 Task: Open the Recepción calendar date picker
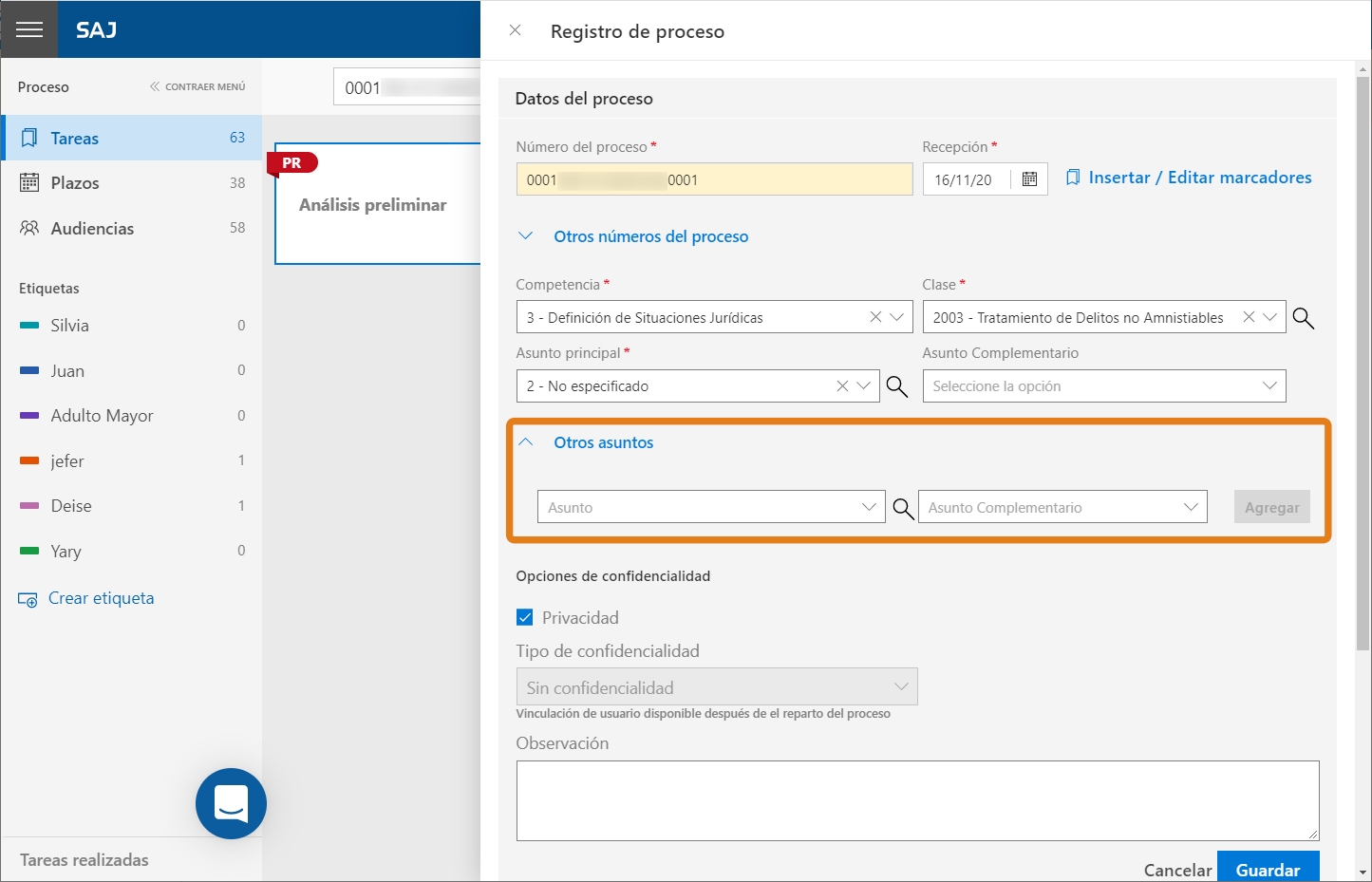pyautogui.click(x=1029, y=179)
